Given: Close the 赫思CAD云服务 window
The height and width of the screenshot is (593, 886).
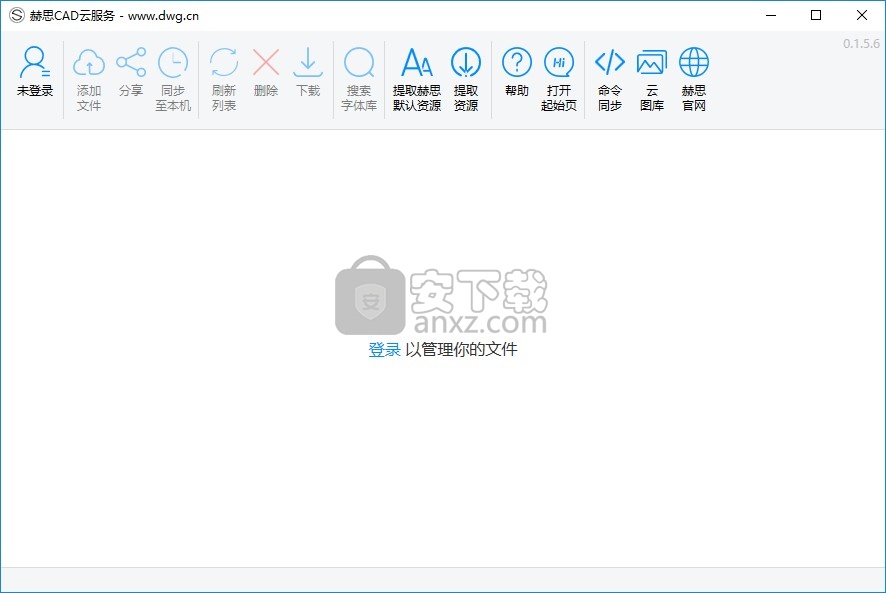Looking at the screenshot, I should (x=862, y=15).
